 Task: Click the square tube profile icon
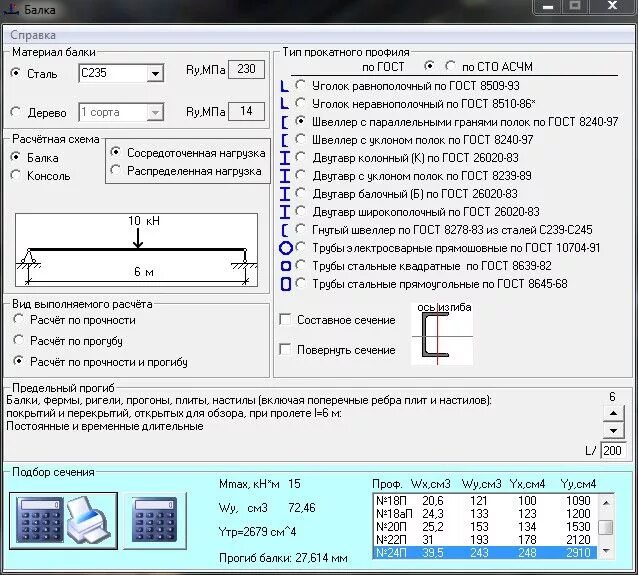[286, 266]
